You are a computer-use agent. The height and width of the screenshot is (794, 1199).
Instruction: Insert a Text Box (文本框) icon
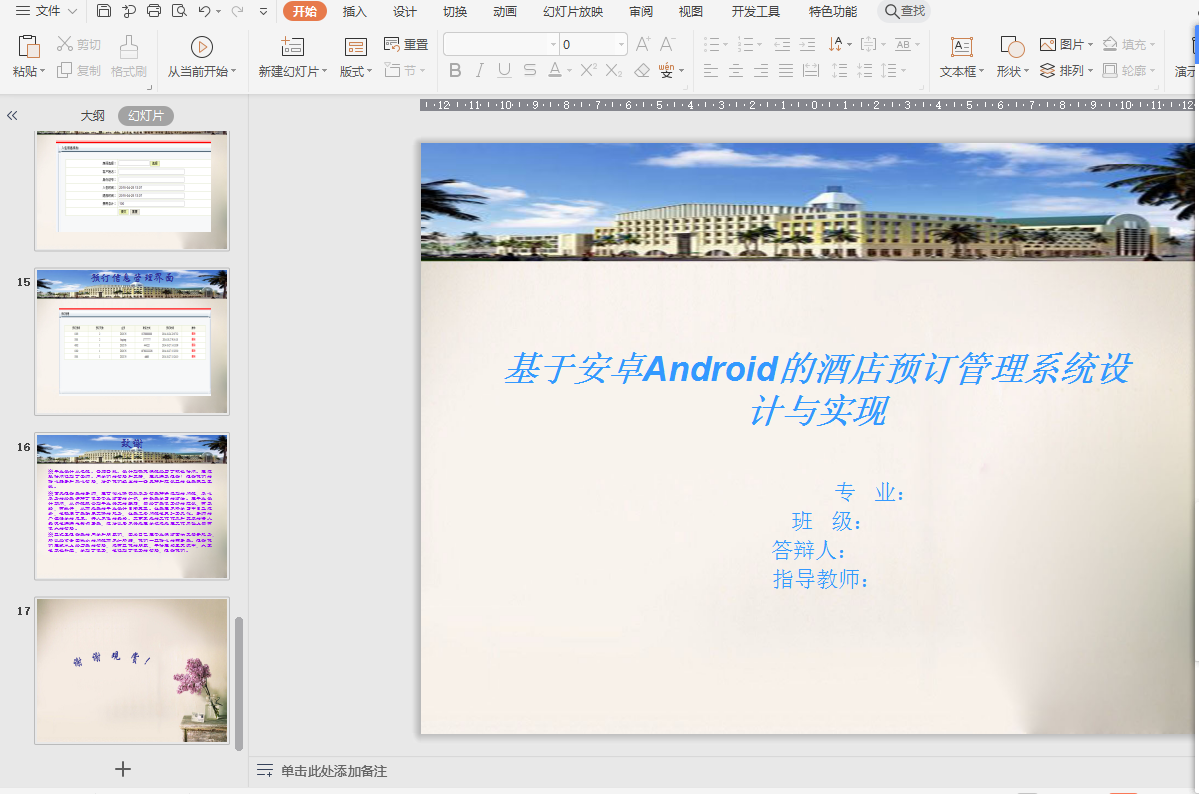[x=962, y=47]
